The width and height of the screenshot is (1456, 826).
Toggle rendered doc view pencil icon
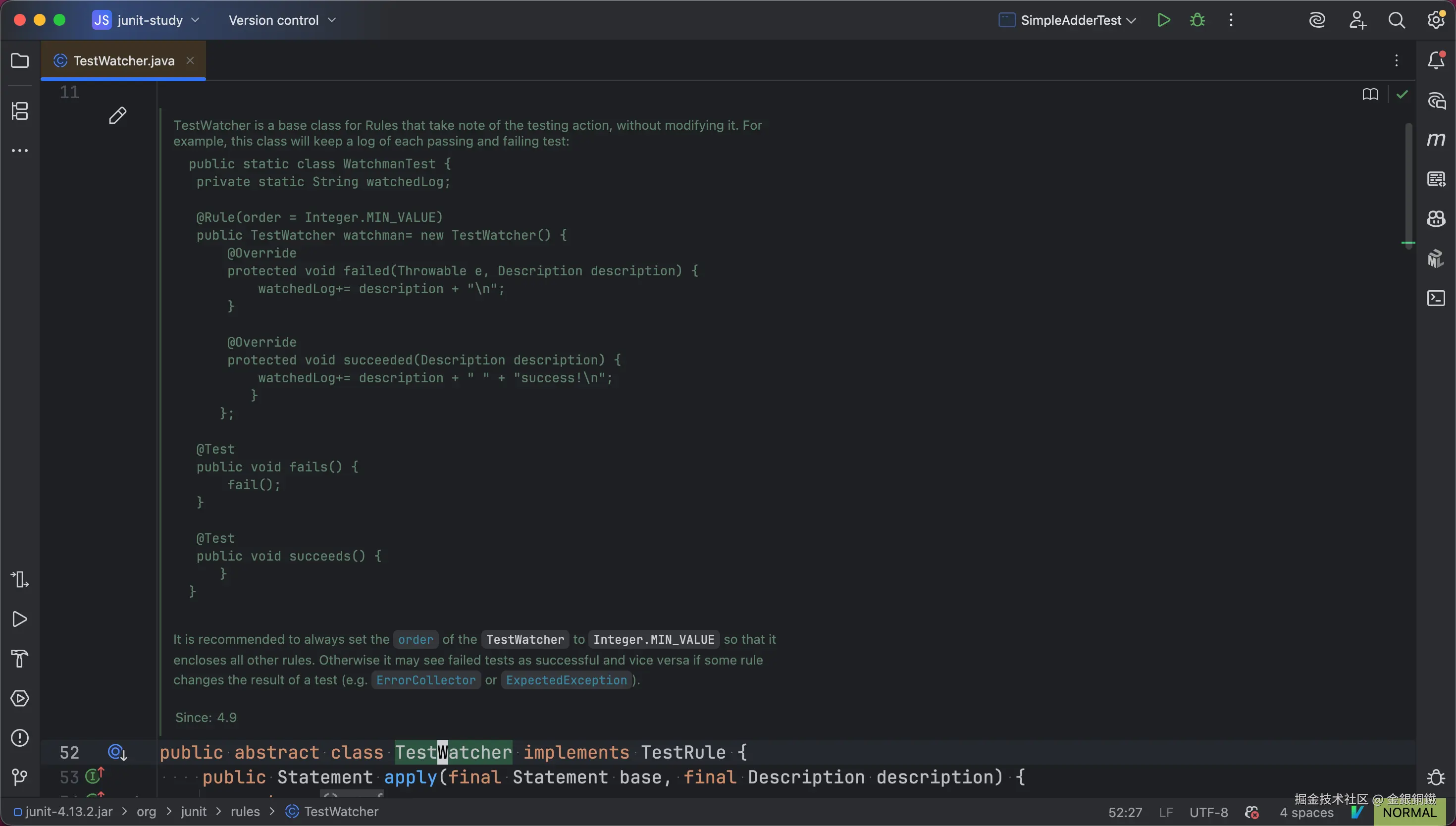pyautogui.click(x=117, y=115)
